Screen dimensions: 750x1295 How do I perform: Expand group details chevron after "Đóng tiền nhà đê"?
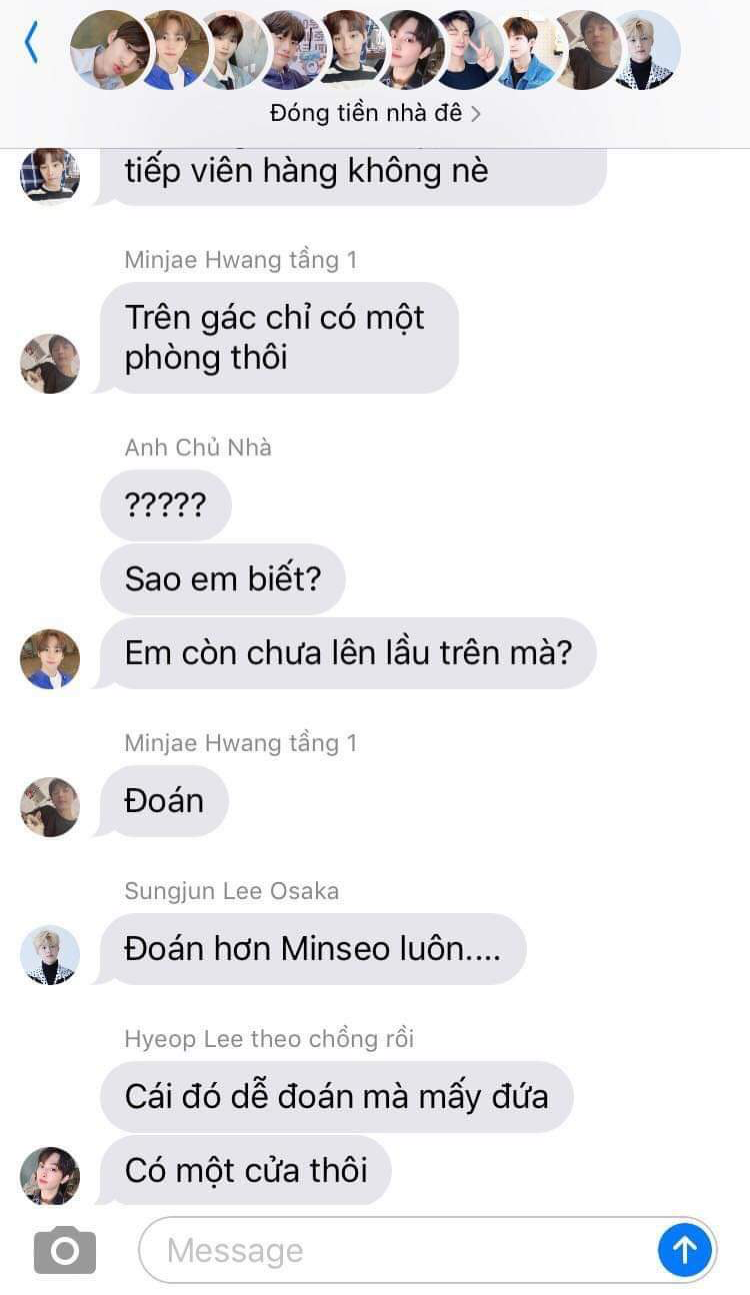tap(476, 114)
